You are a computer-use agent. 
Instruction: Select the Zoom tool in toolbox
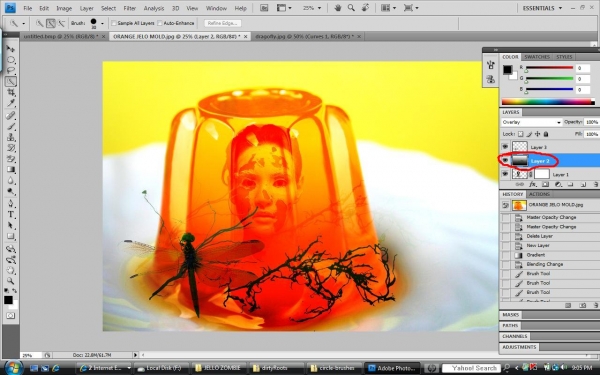coord(10,281)
